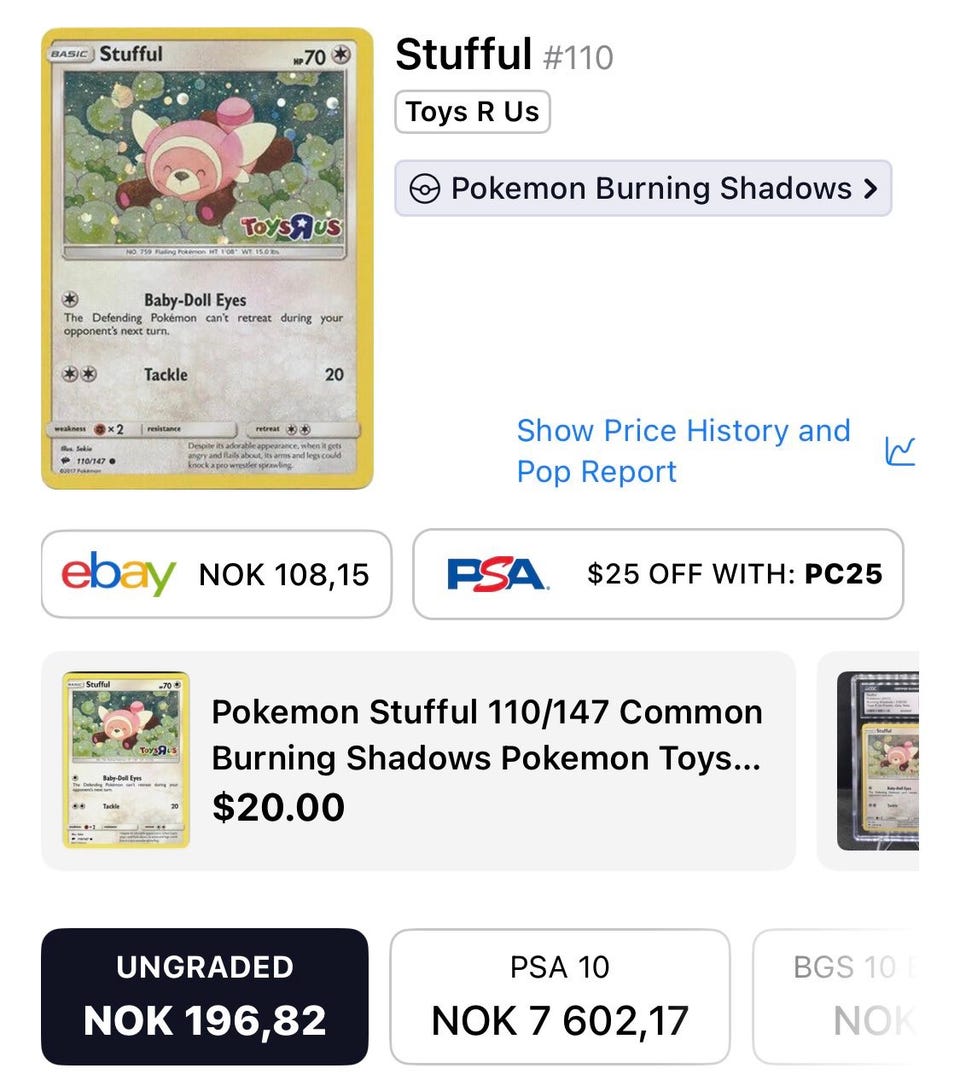Open the graded slab listing thumbnail
960x1080 pixels.
pyautogui.click(x=878, y=761)
